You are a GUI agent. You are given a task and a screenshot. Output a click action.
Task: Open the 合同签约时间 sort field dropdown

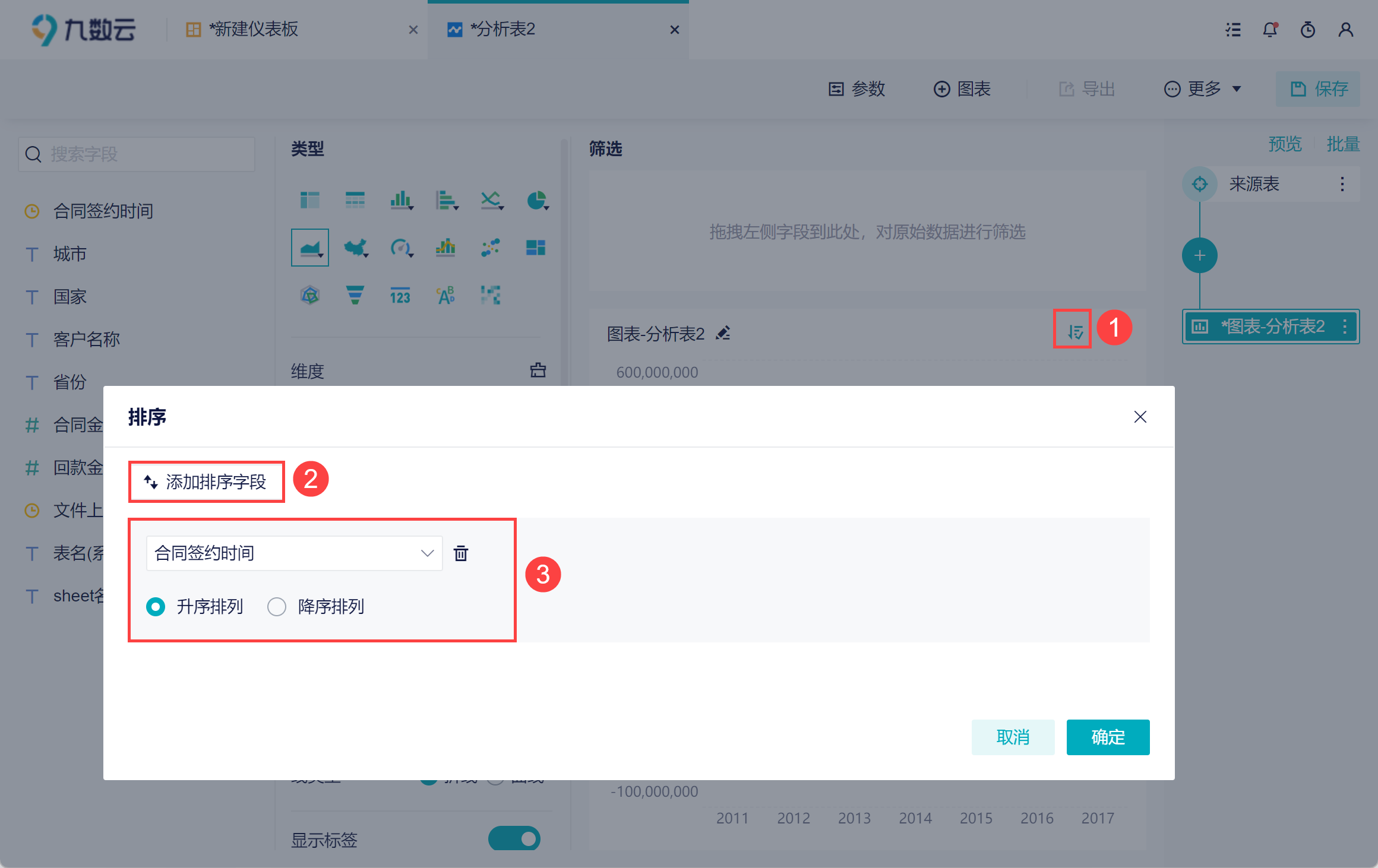(294, 553)
